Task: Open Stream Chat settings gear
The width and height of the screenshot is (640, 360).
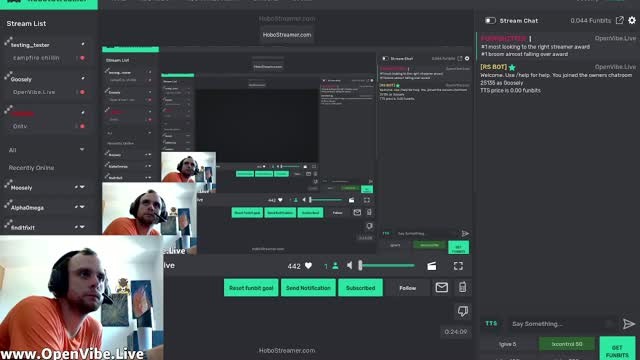Action: coord(632,20)
